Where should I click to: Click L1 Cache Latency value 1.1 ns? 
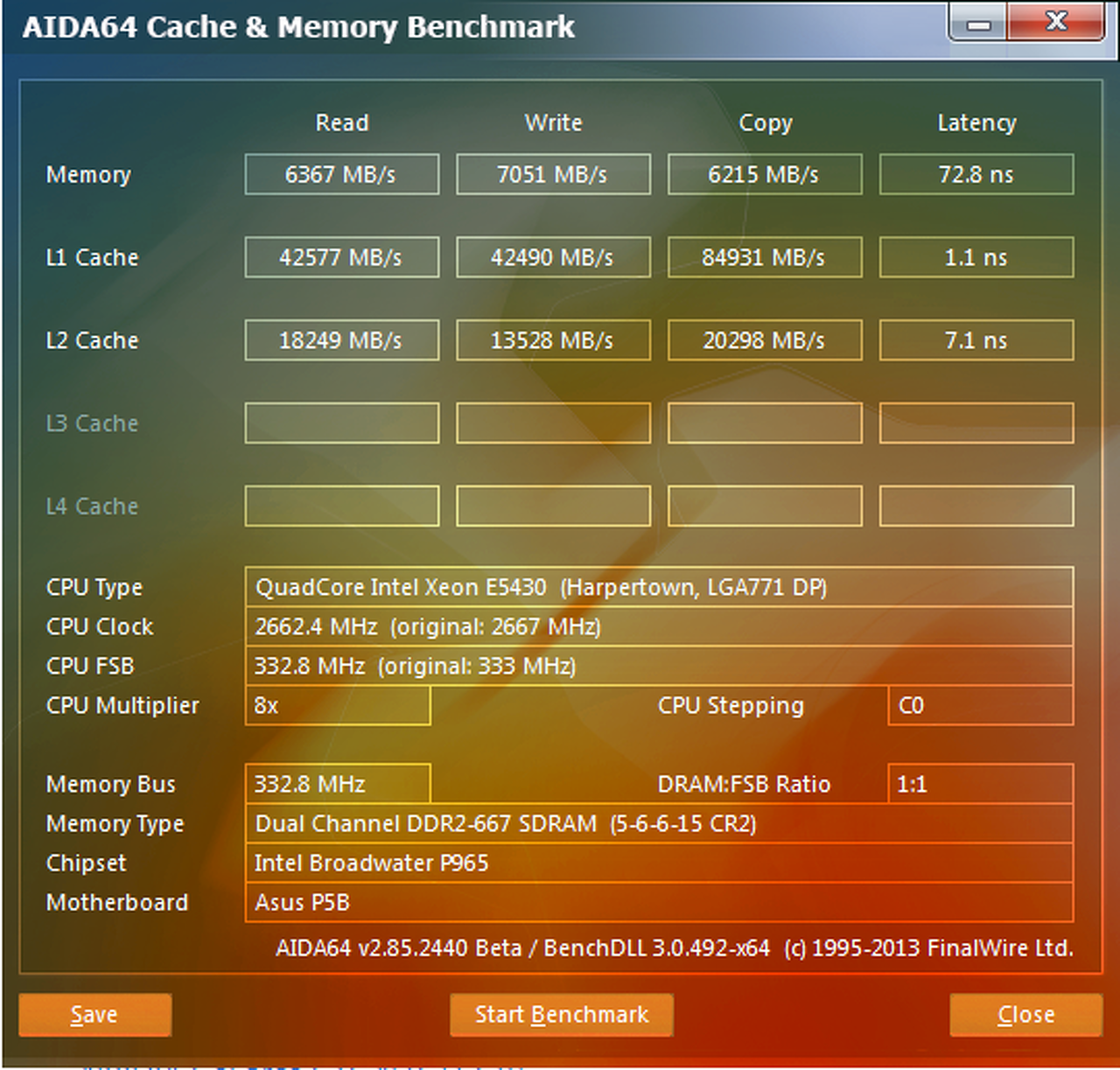[x=976, y=257]
